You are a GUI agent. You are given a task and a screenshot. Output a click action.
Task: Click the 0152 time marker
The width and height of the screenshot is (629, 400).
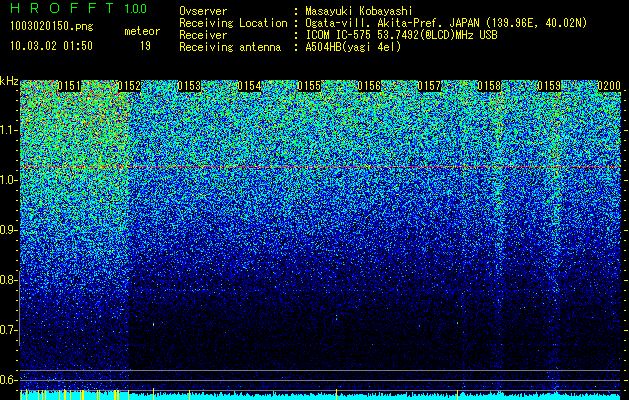(x=129, y=86)
